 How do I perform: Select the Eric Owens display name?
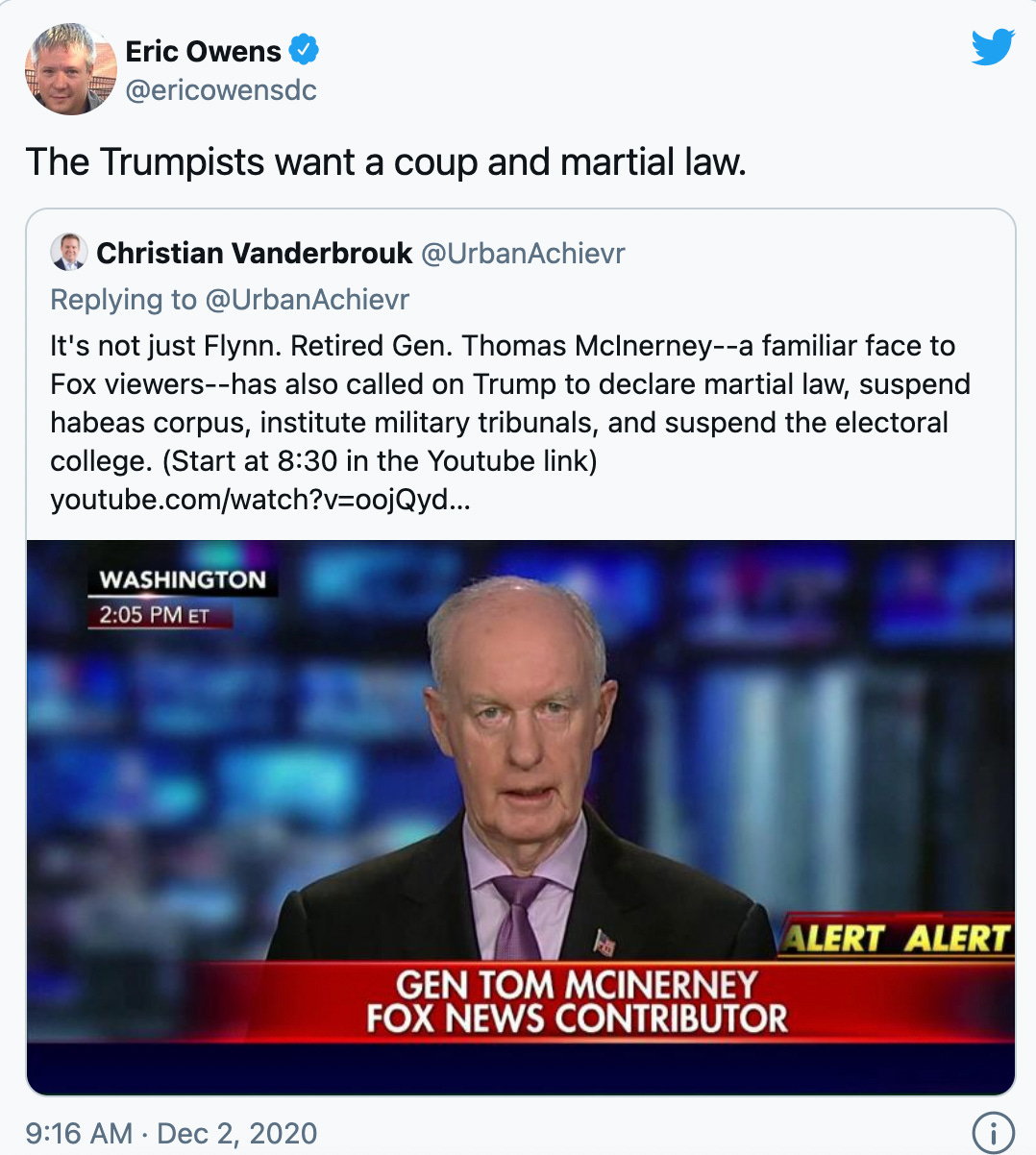pyautogui.click(x=203, y=51)
